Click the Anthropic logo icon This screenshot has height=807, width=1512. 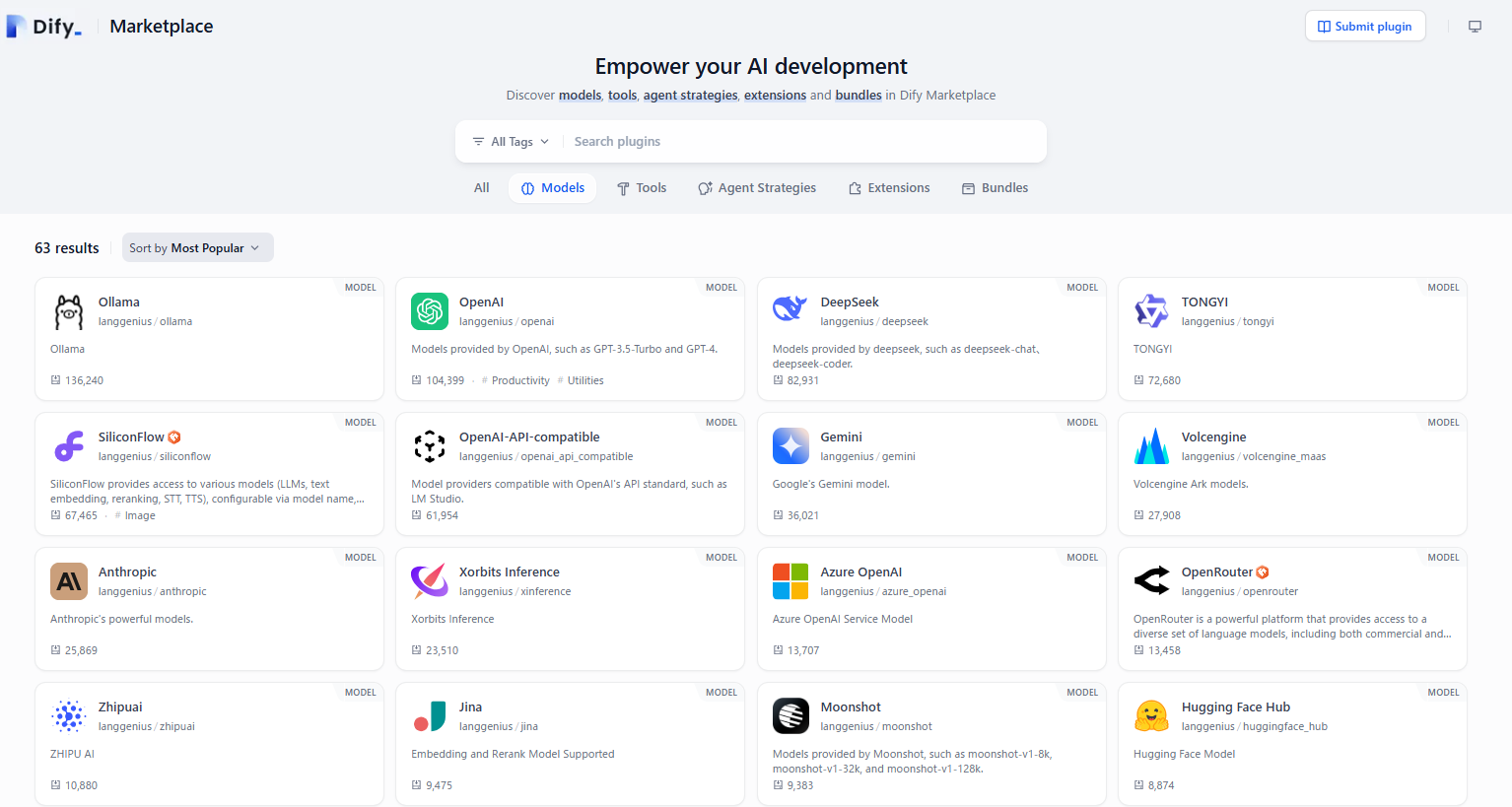69,581
